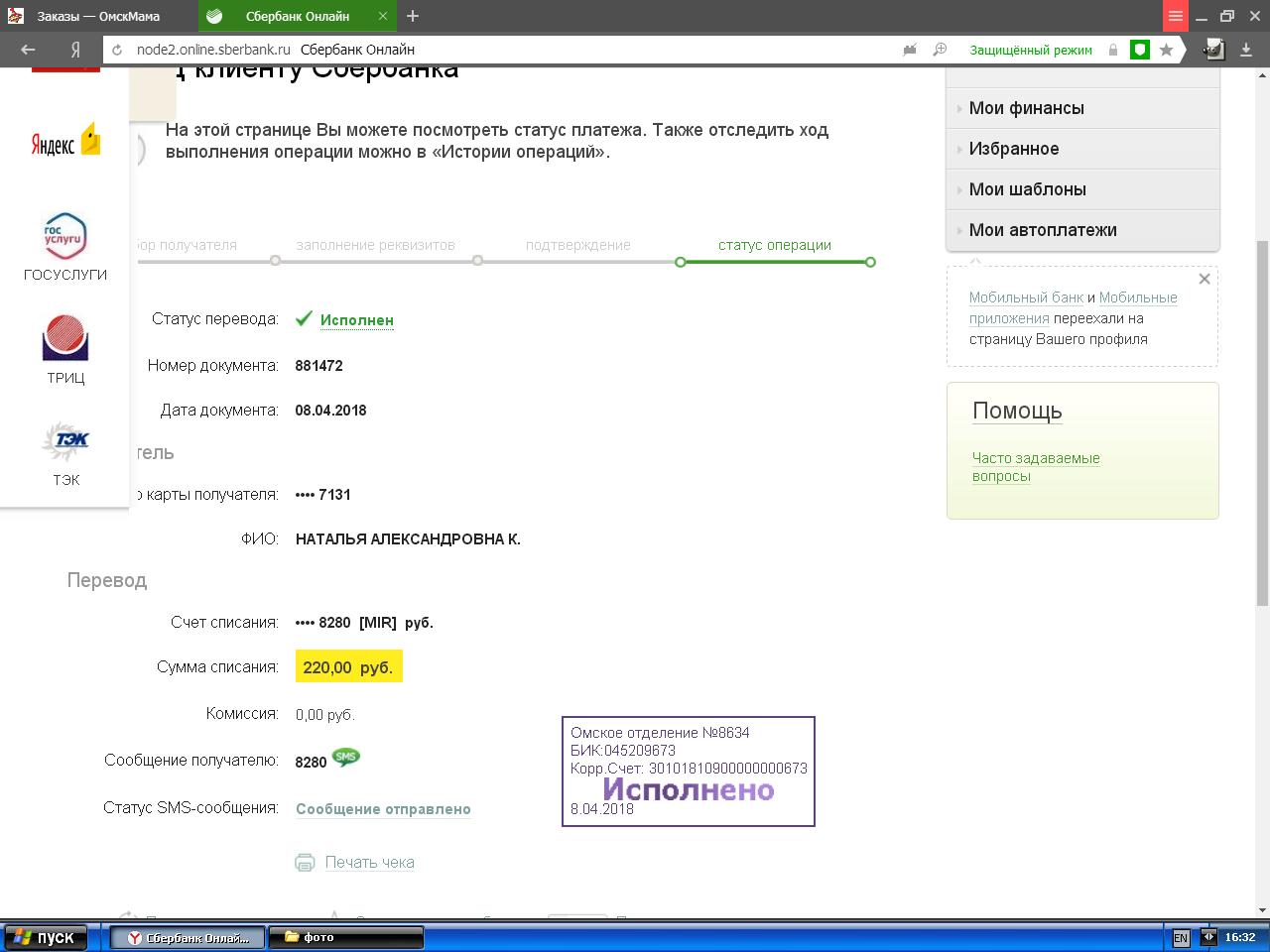Switch to the Сбербанк Онлайн tab
The image size is (1270, 952).
296,16
